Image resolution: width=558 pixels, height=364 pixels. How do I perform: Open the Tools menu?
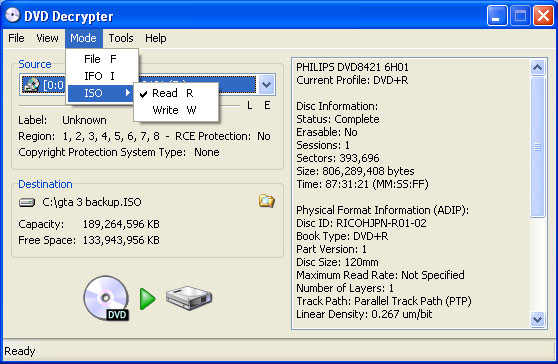click(x=121, y=38)
